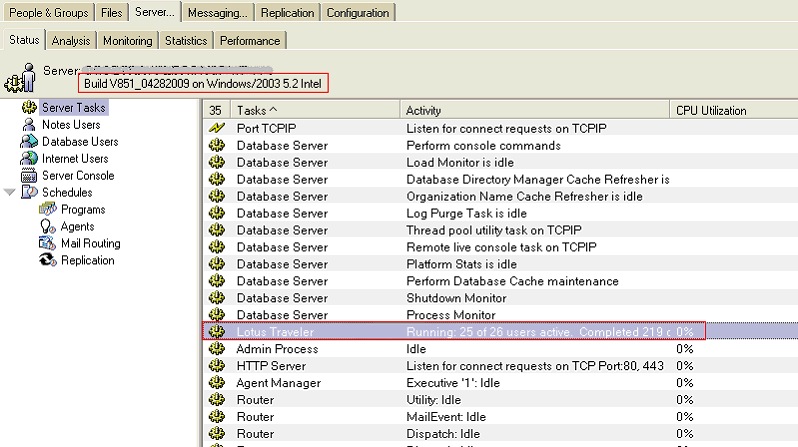Click the Replication icon under Schedules
The height and width of the screenshot is (447, 798).
[47, 260]
